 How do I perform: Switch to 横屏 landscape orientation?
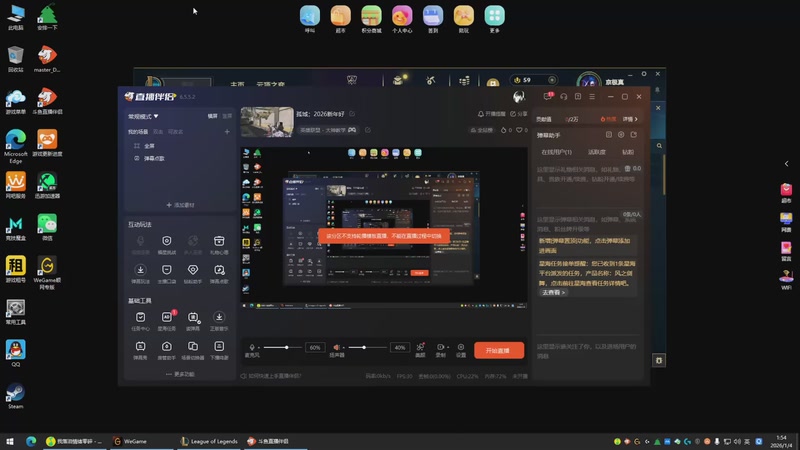(212, 116)
